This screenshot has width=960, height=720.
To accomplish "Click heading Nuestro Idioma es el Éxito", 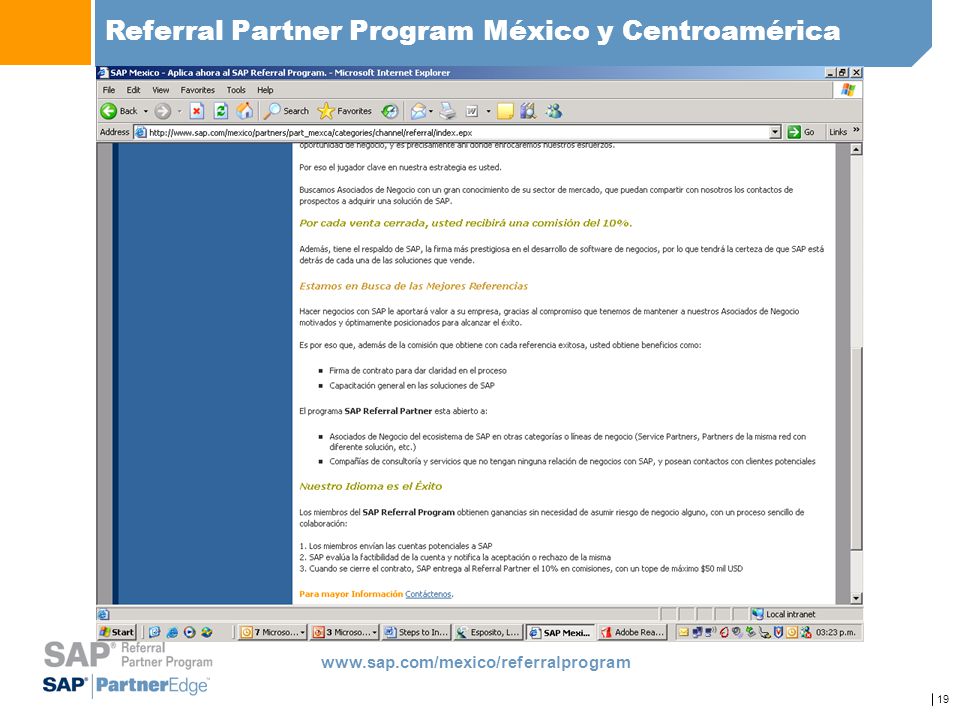I will coord(370,486).
